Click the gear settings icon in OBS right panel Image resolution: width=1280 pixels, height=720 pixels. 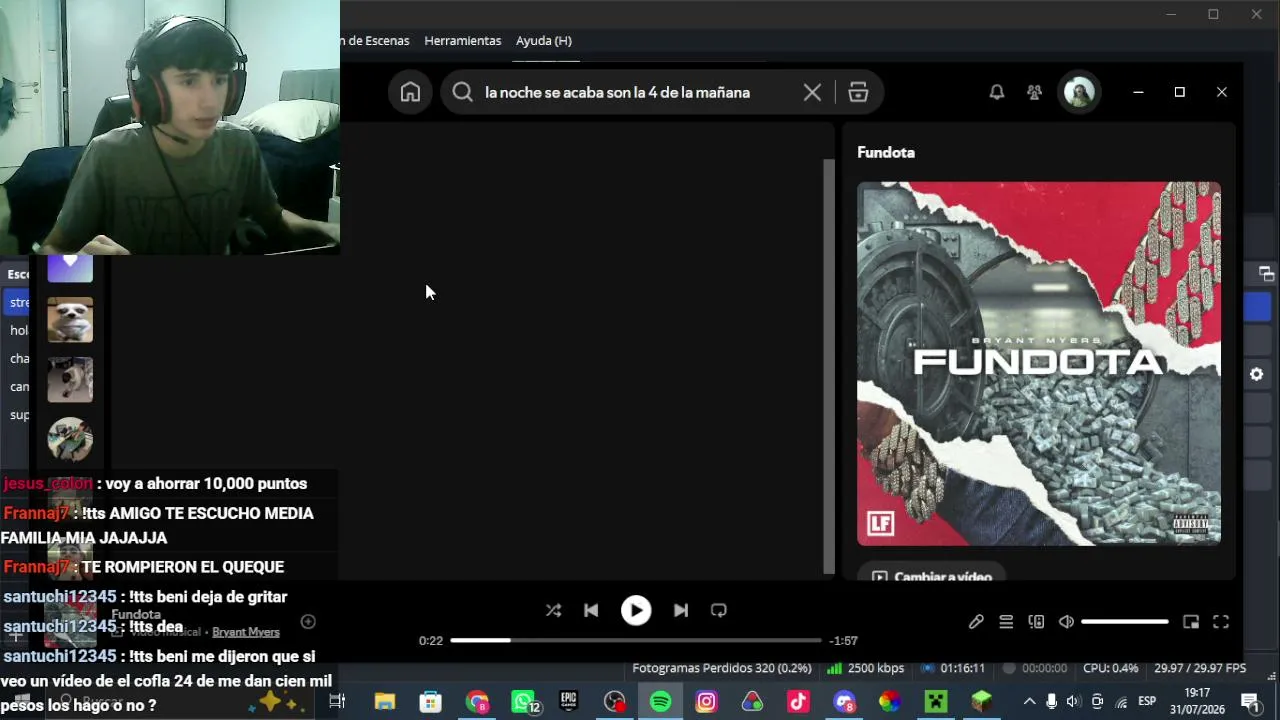click(x=1257, y=375)
